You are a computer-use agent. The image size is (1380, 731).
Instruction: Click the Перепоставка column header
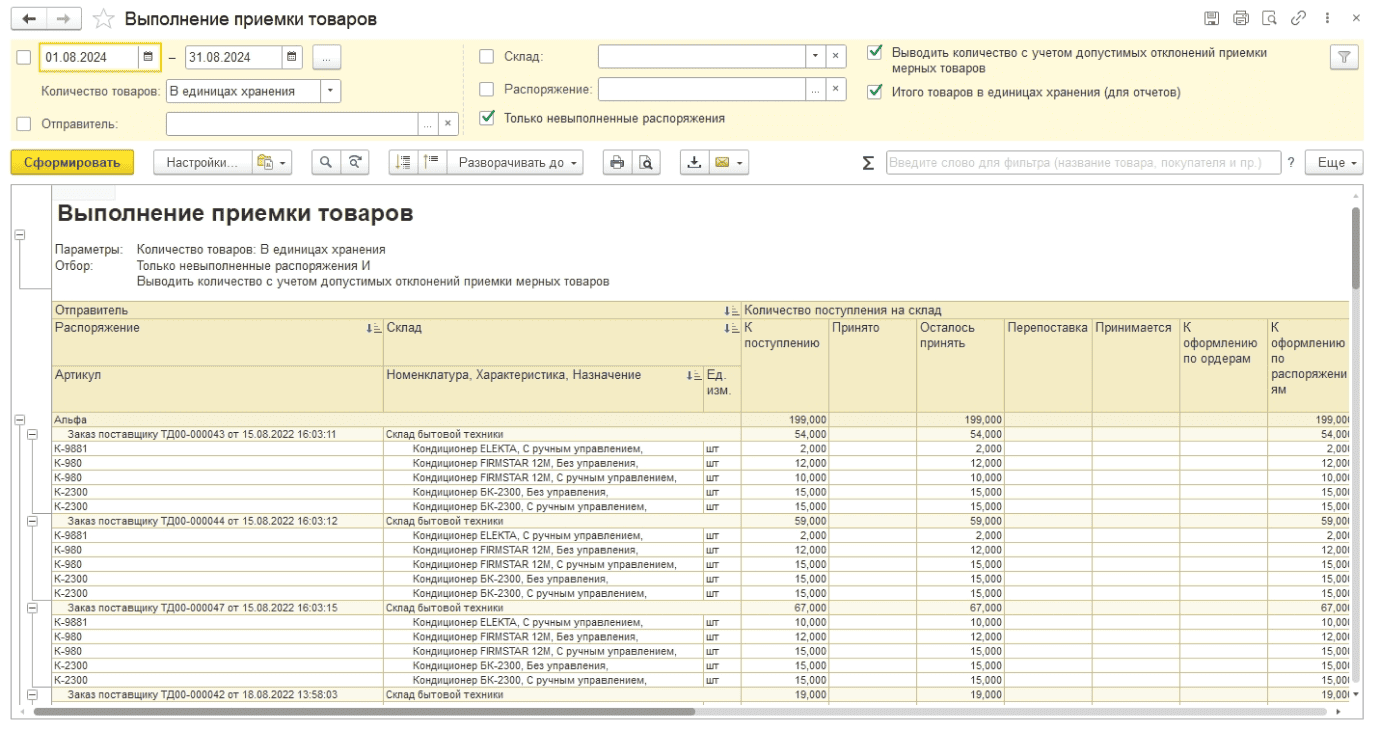[x=1048, y=366]
